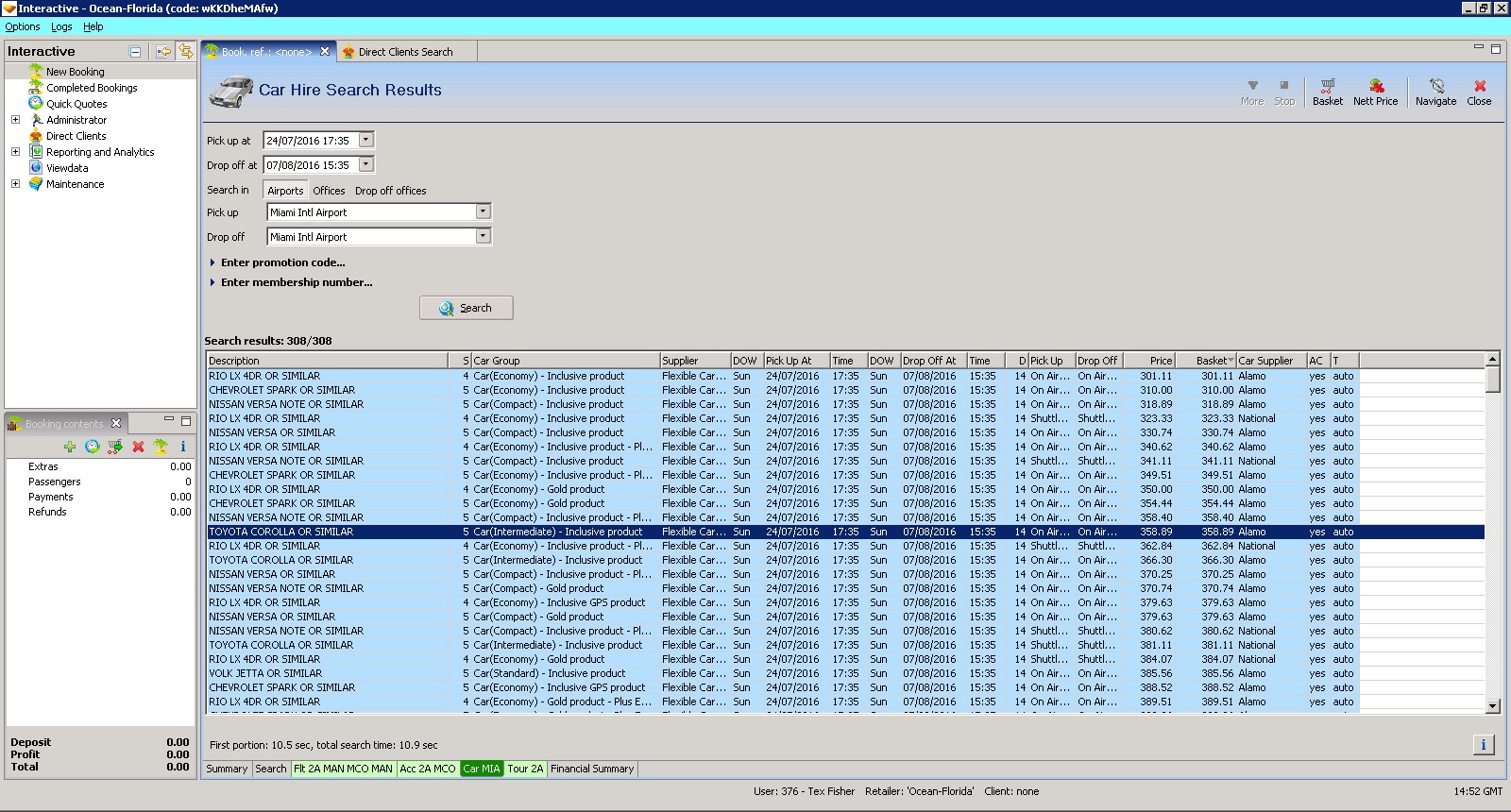
Task: Click the red X delete icon in Booking contents
Action: [x=138, y=447]
